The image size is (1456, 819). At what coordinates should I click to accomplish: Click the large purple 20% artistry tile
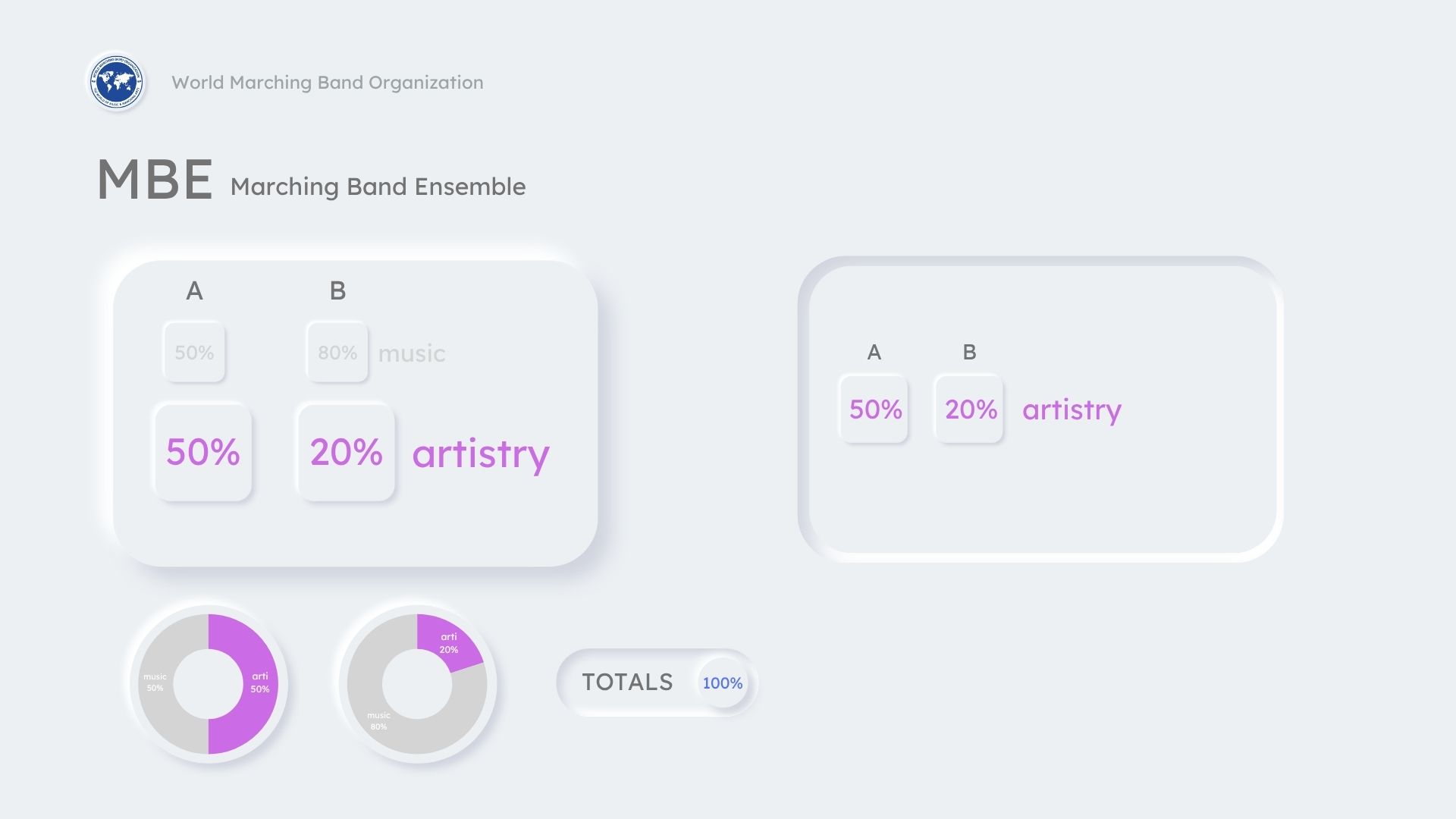tap(346, 452)
